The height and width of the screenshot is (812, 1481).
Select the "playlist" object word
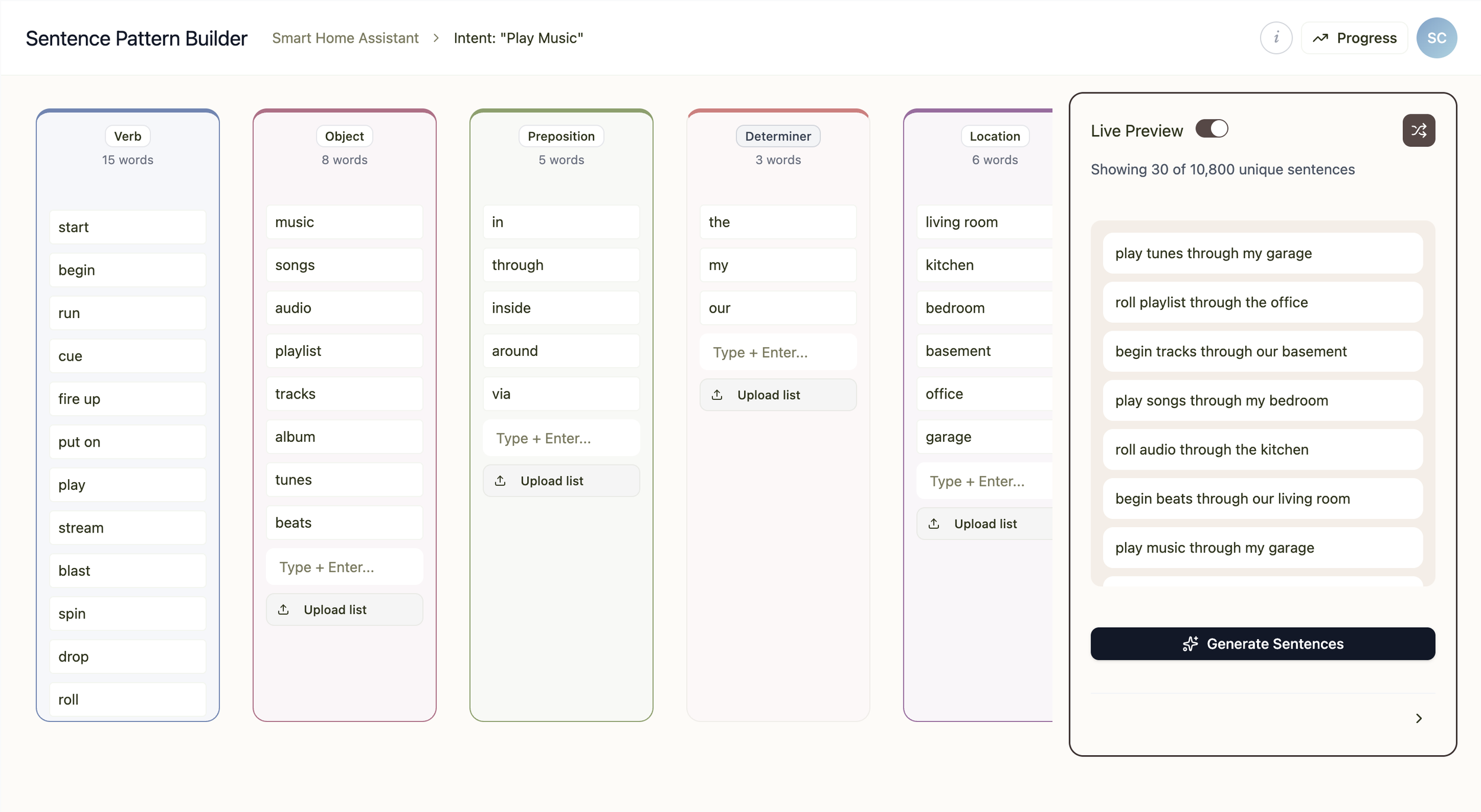(x=344, y=351)
